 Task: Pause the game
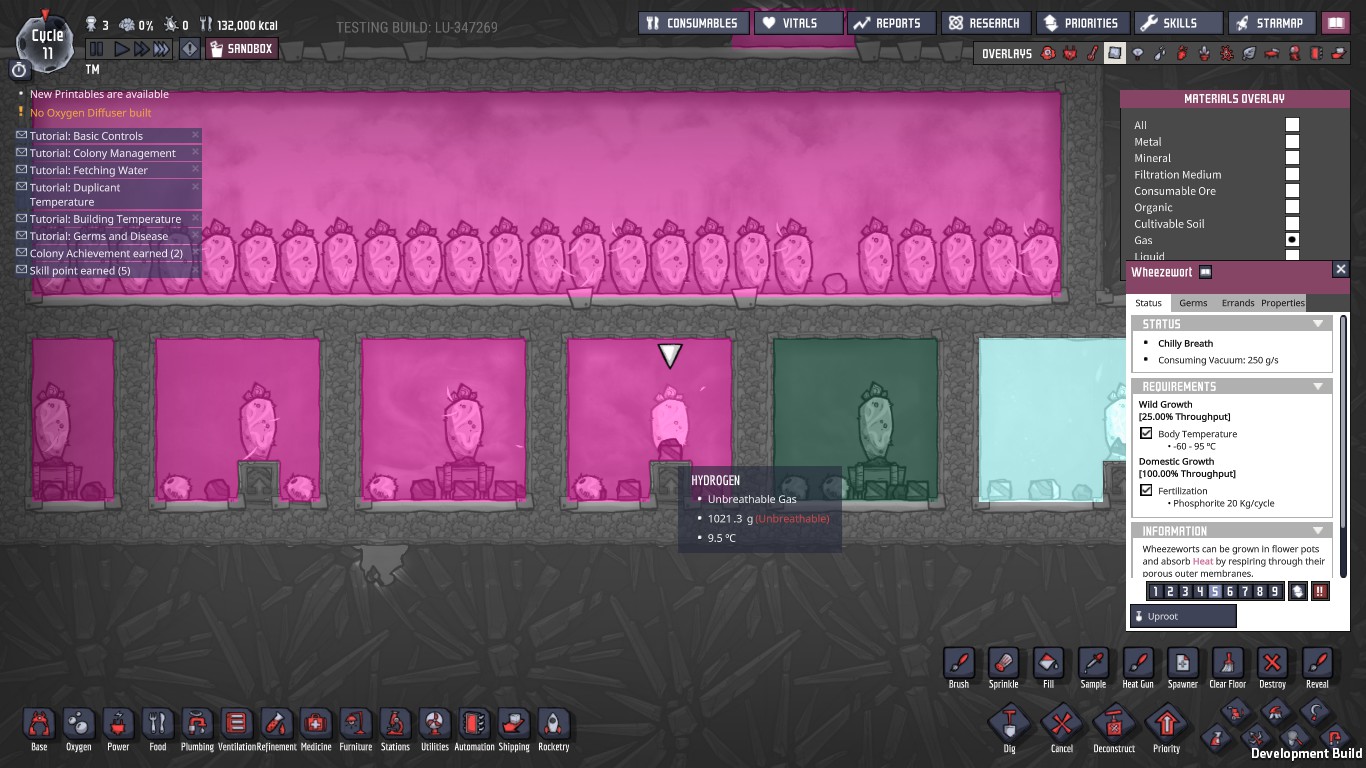click(96, 48)
